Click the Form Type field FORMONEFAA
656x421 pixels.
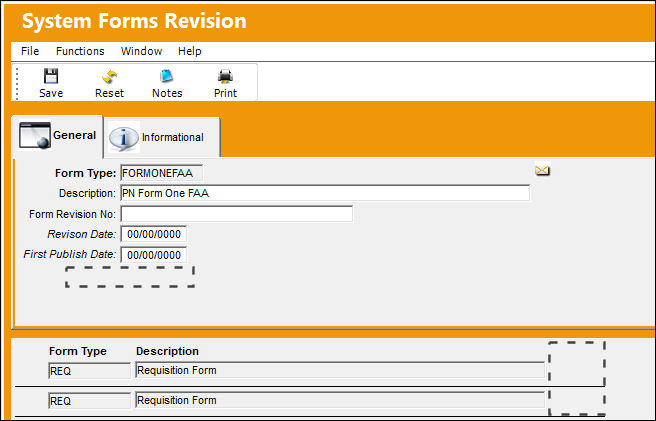(x=161, y=173)
